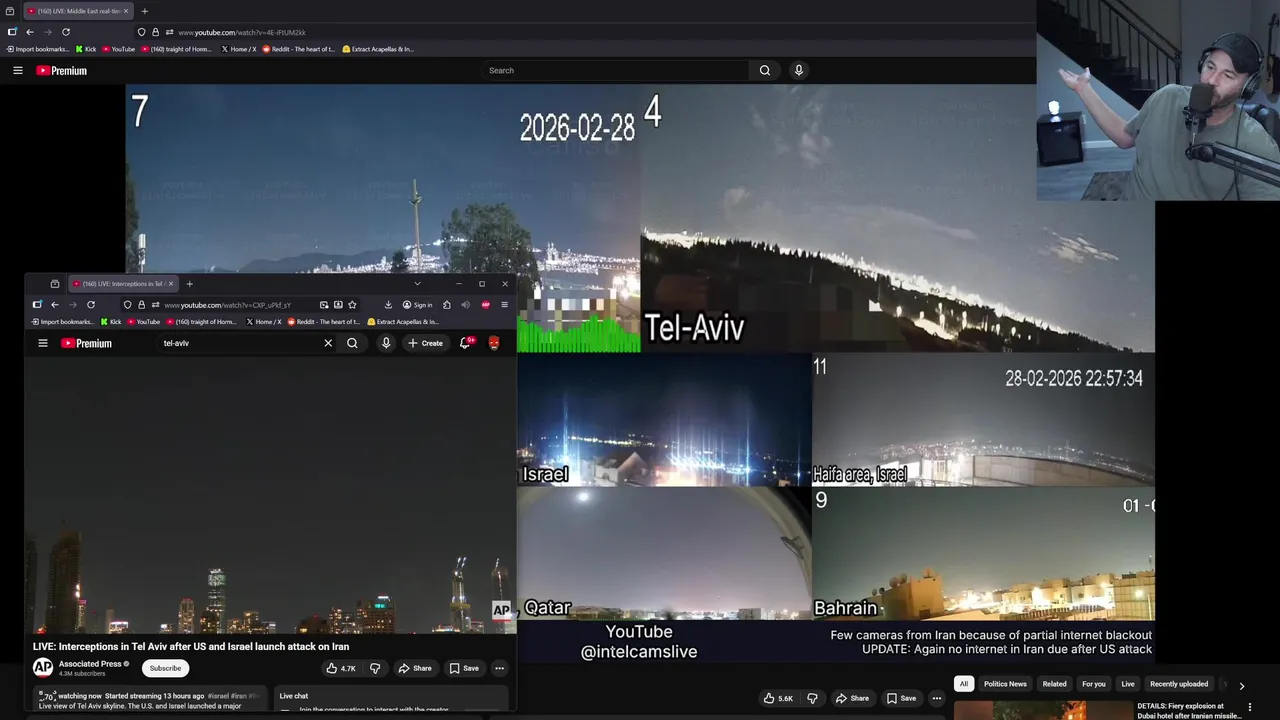Viewport: 1280px width, 720px height.
Task: Select the 'All' filter chip
Action: [964, 684]
